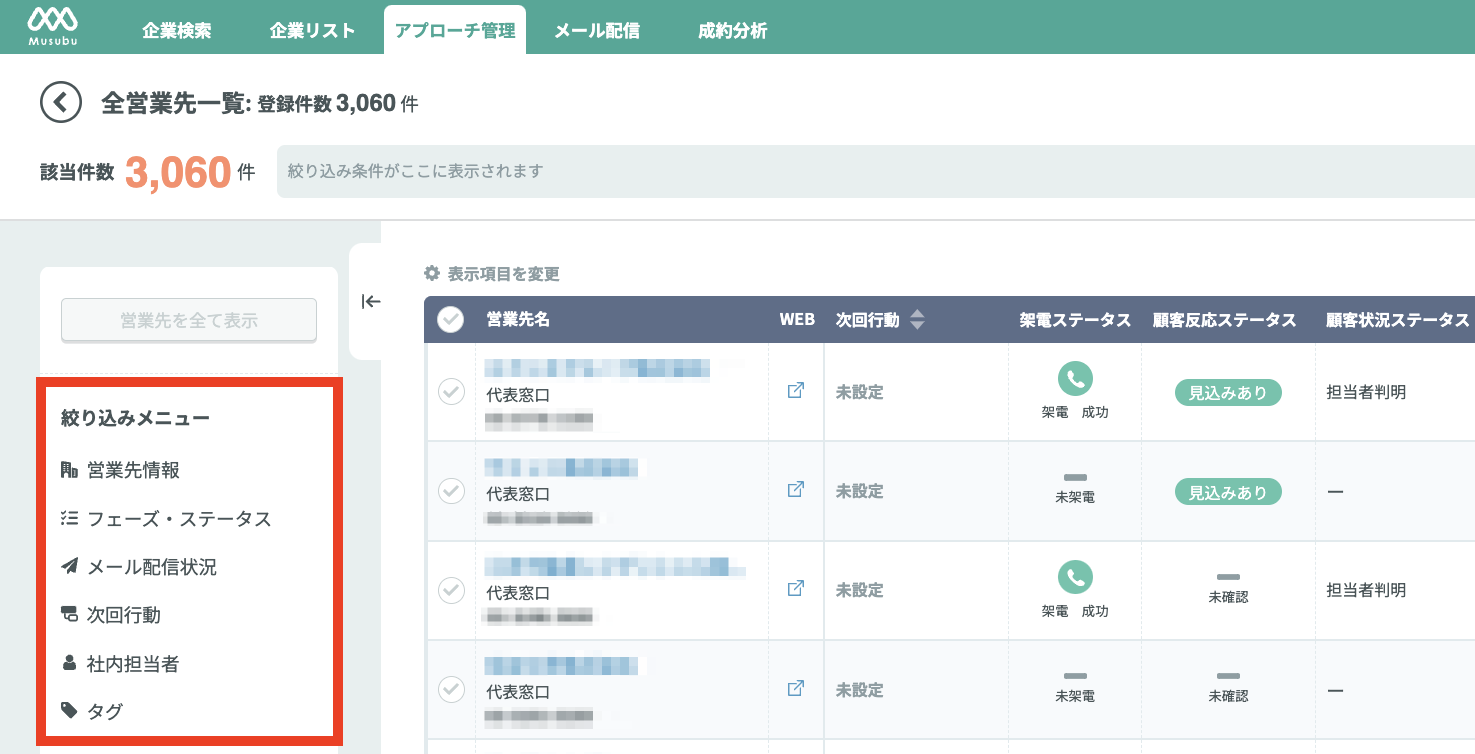Open WEB link in third row
This screenshot has height=754, width=1475.
tap(796, 589)
